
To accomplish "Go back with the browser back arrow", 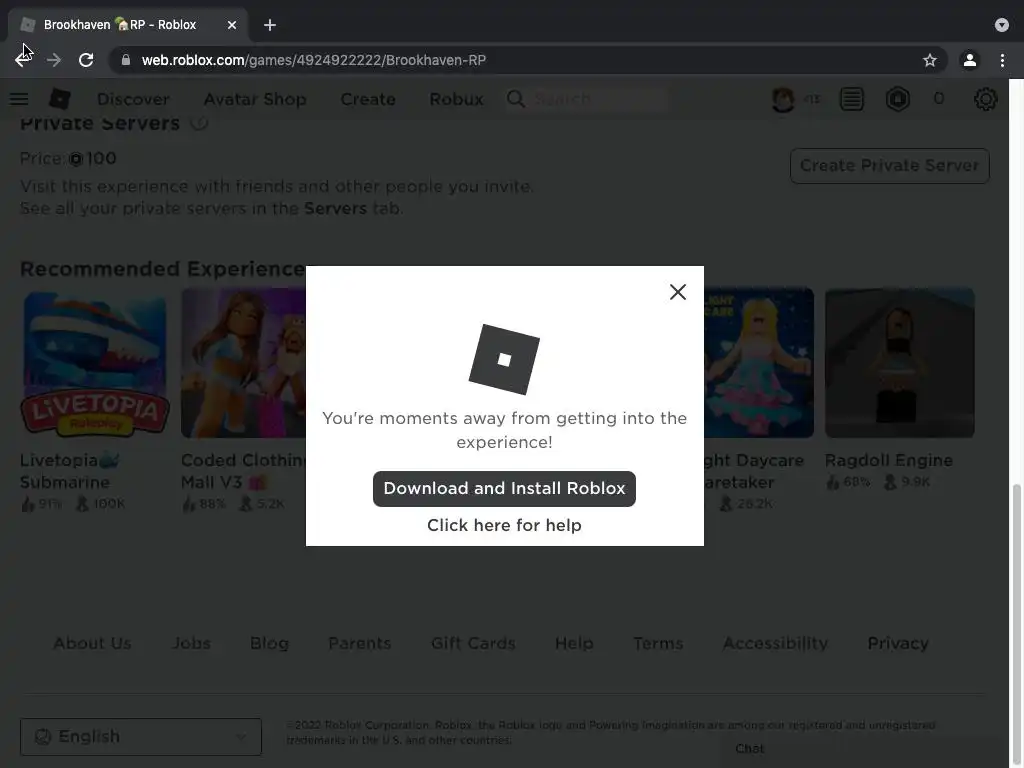I will [x=23, y=60].
